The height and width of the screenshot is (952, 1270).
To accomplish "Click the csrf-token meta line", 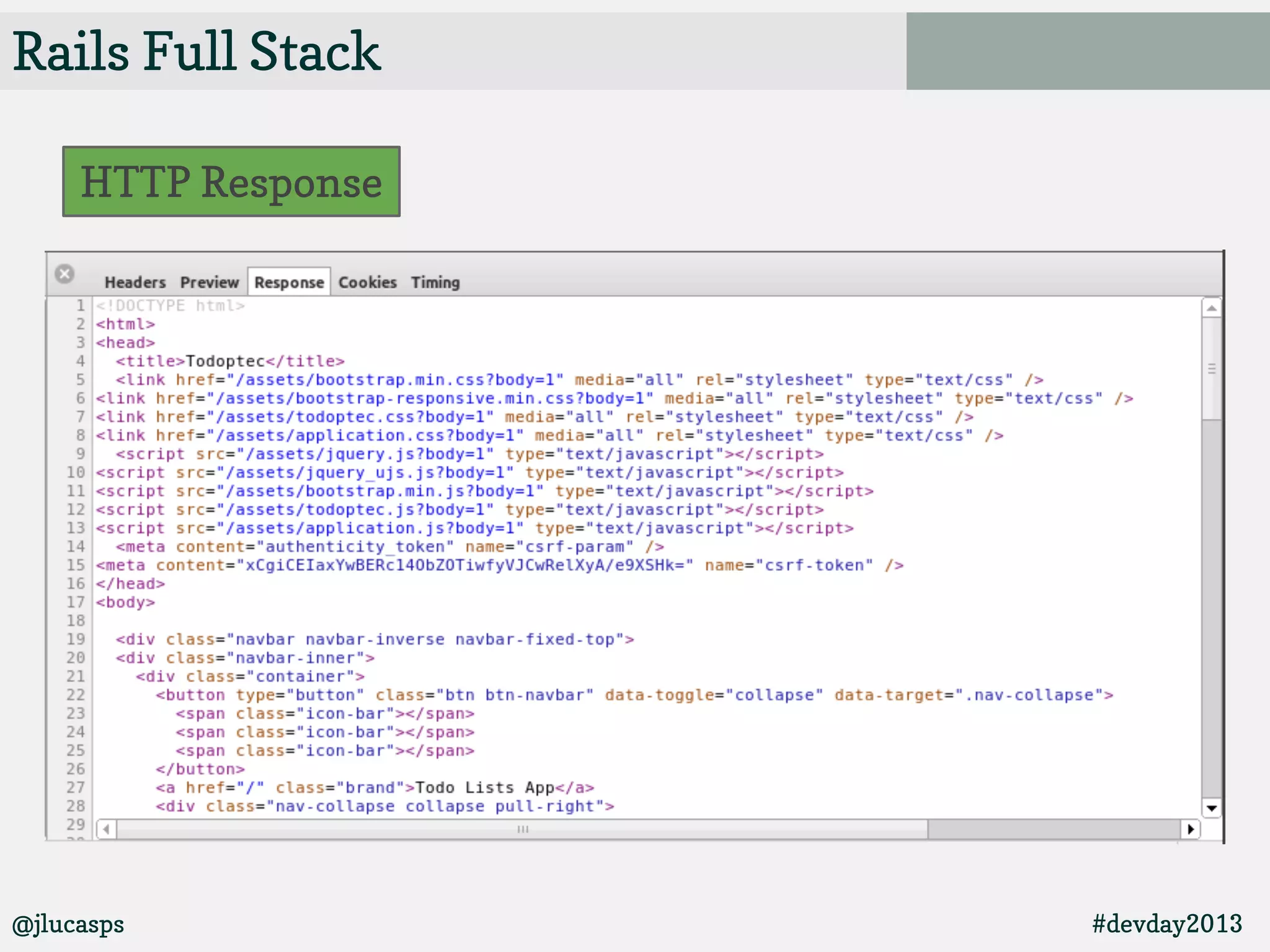I will point(500,565).
